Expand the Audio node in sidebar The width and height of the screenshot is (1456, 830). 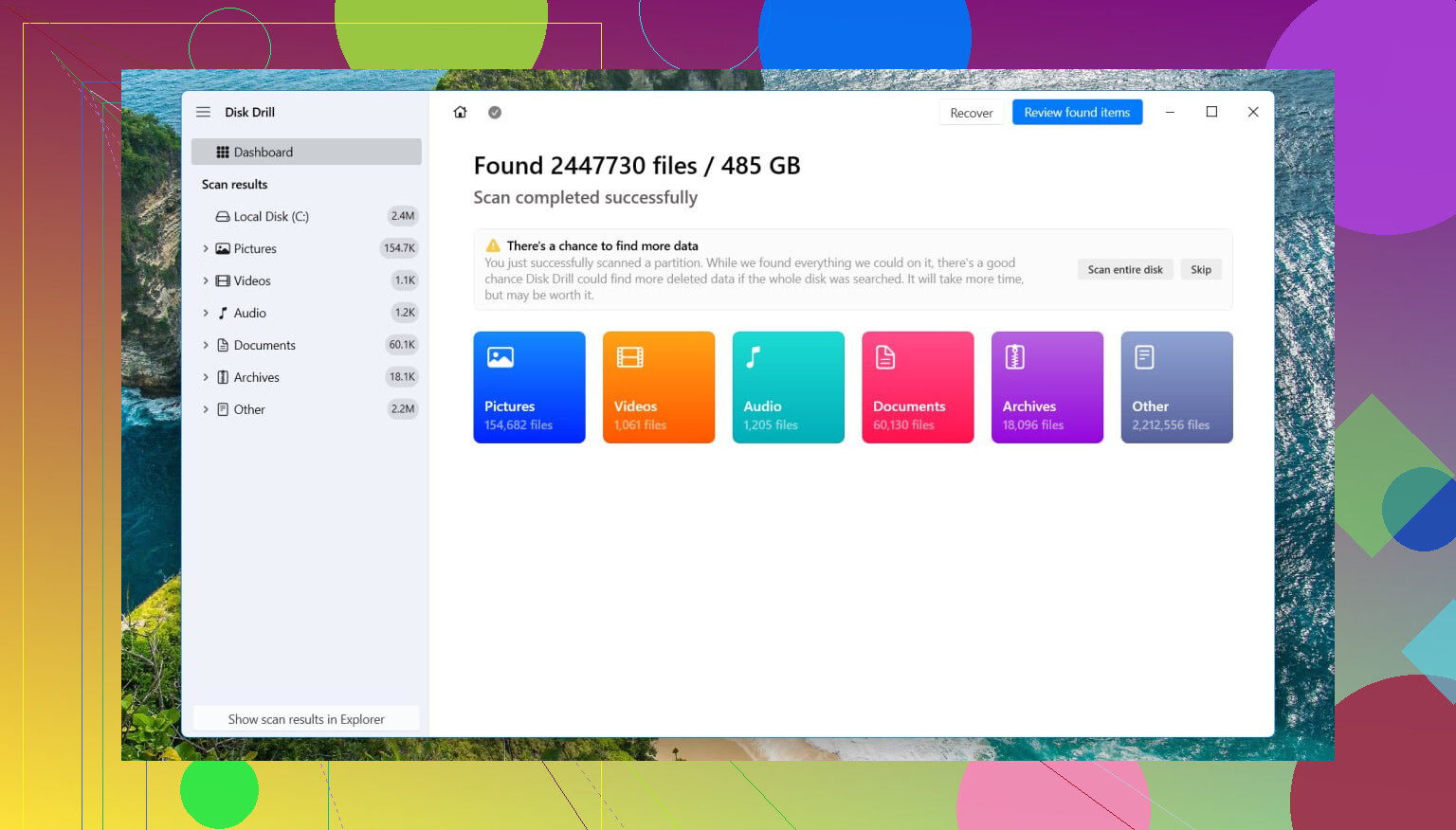pos(206,313)
